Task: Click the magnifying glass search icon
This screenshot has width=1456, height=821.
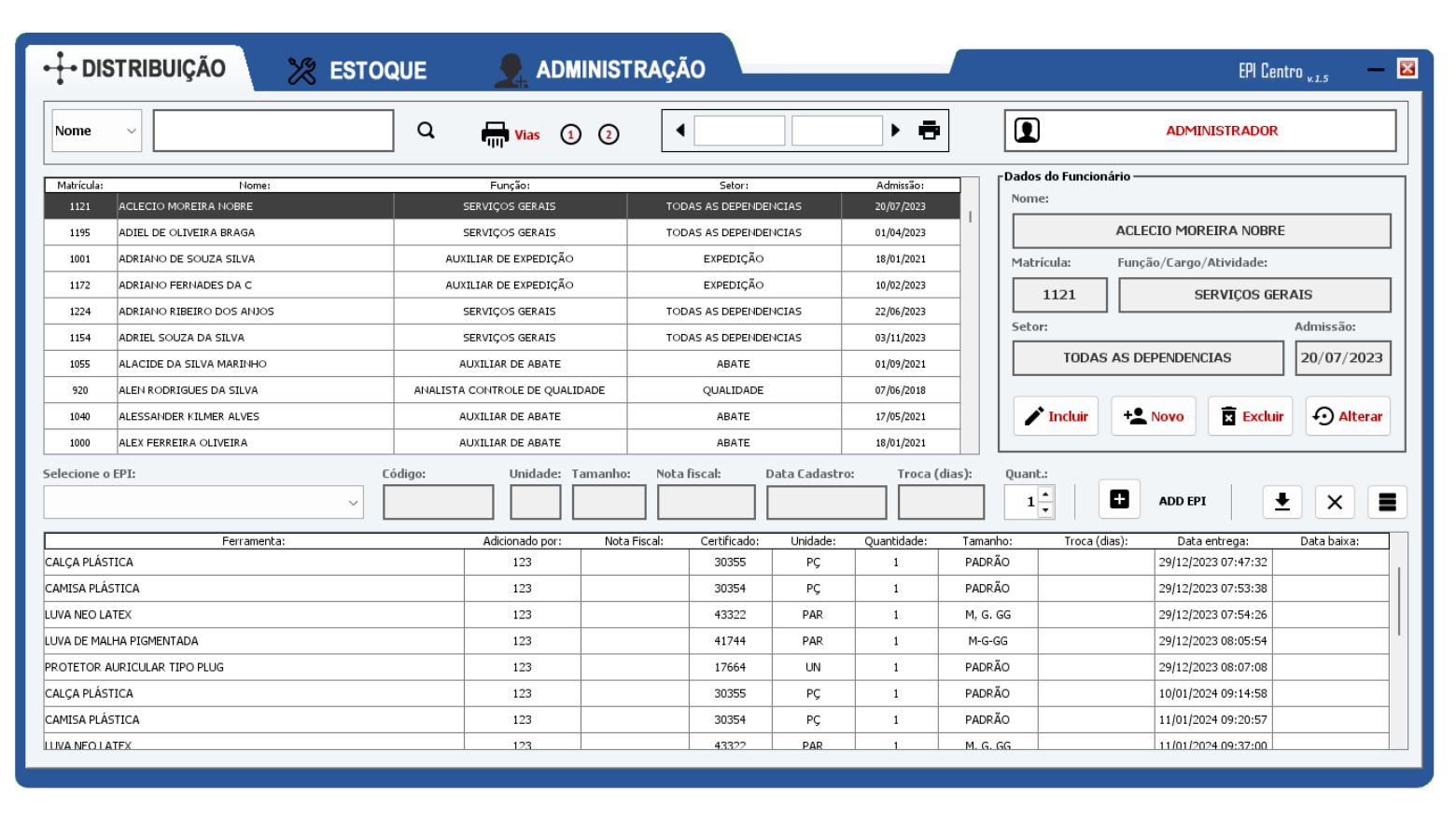Action: [426, 131]
